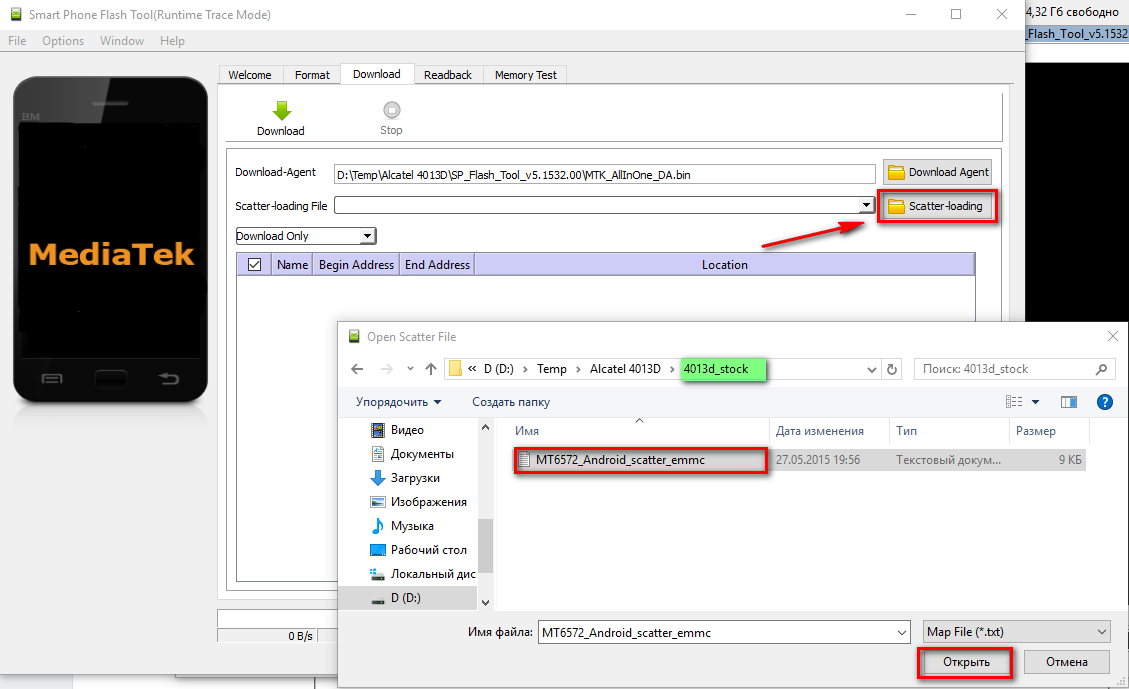Select the MT6572_Android_scatter_emmc file

tap(620, 460)
